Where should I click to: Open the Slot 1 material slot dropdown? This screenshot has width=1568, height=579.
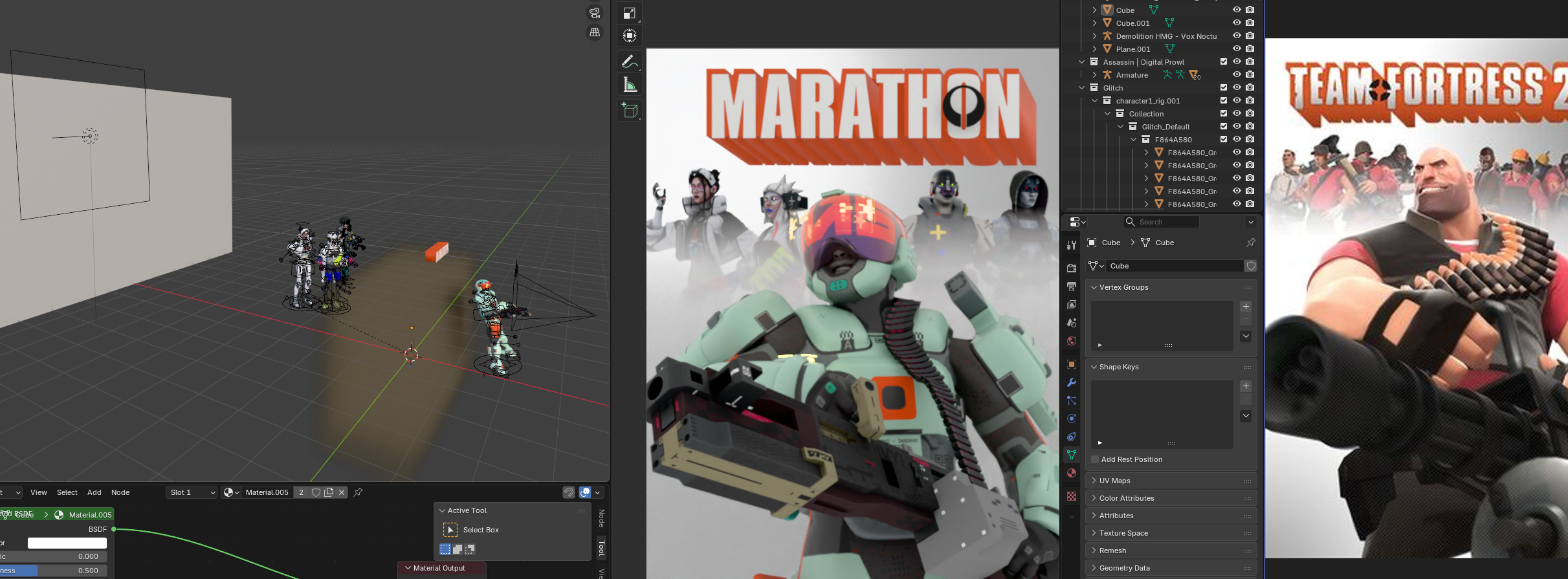coord(192,492)
